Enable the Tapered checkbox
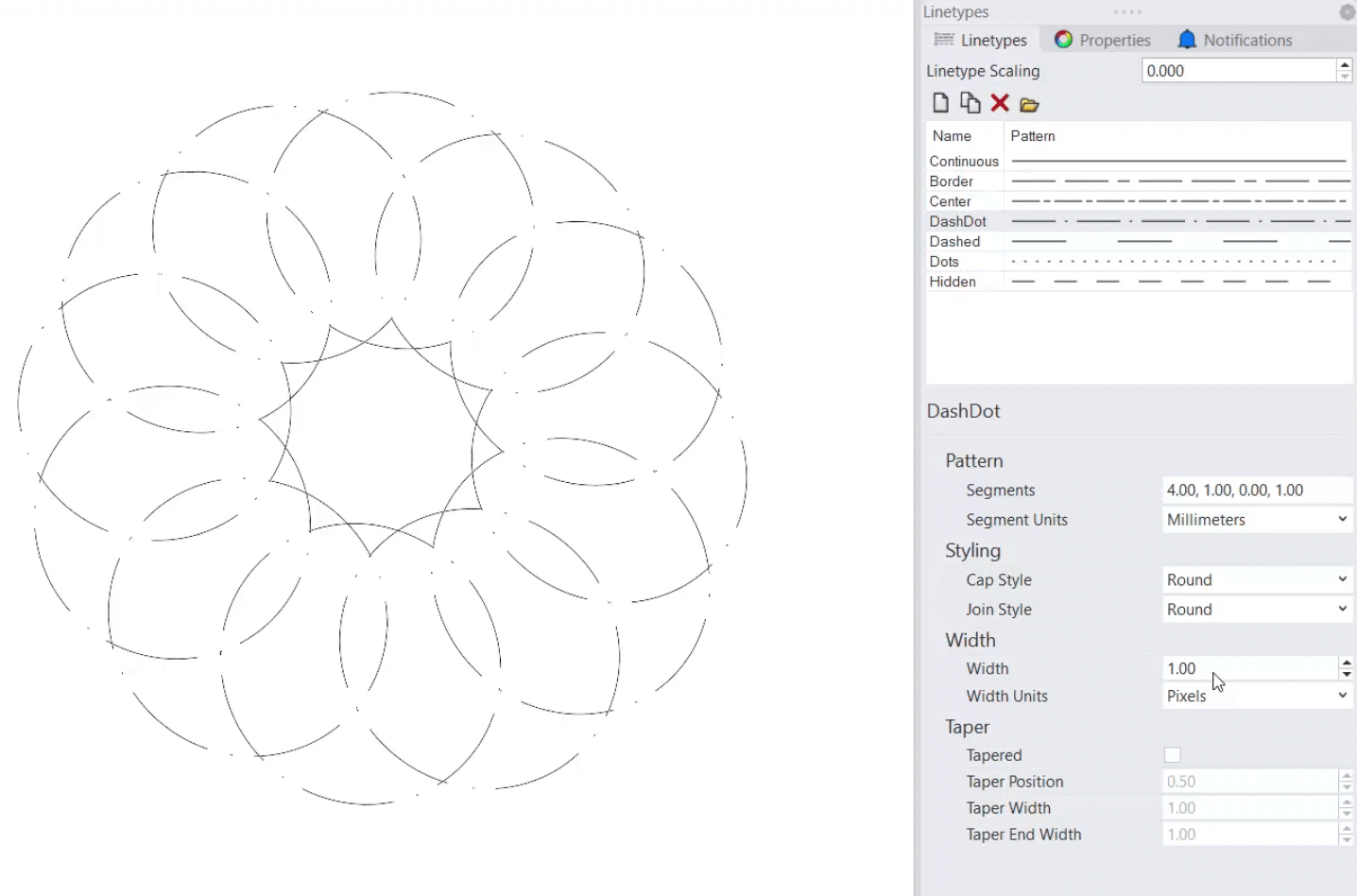 tap(1173, 755)
